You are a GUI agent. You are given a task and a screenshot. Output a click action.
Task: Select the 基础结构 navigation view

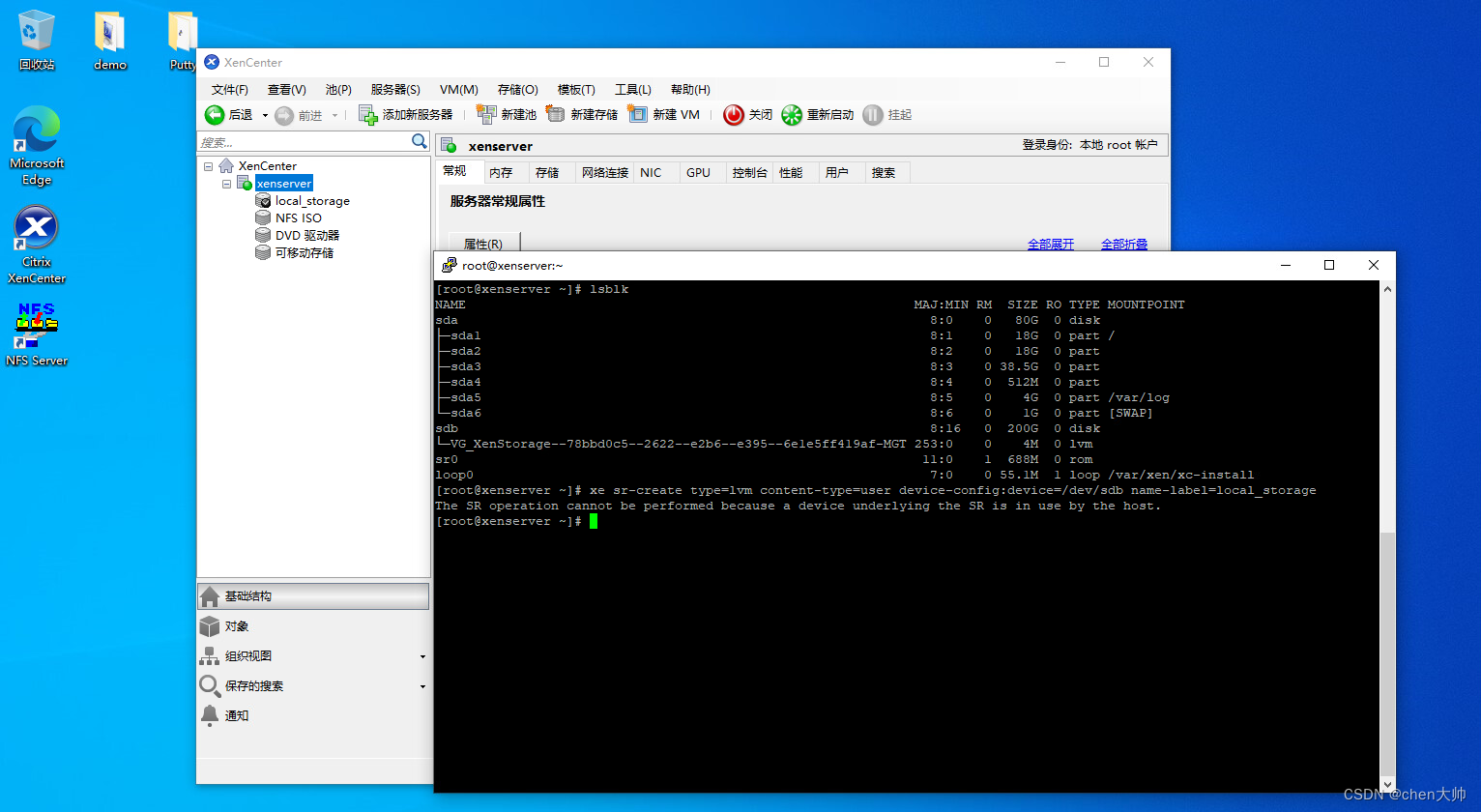(313, 596)
